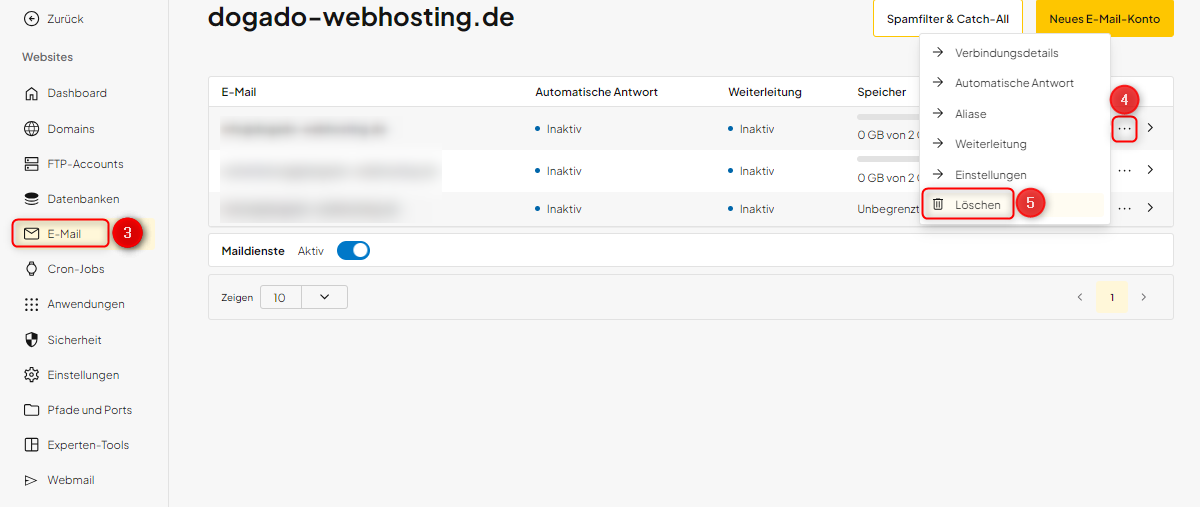This screenshot has width=1200, height=507.
Task: Click the Spamfilter & Catch-All button
Action: (947, 19)
